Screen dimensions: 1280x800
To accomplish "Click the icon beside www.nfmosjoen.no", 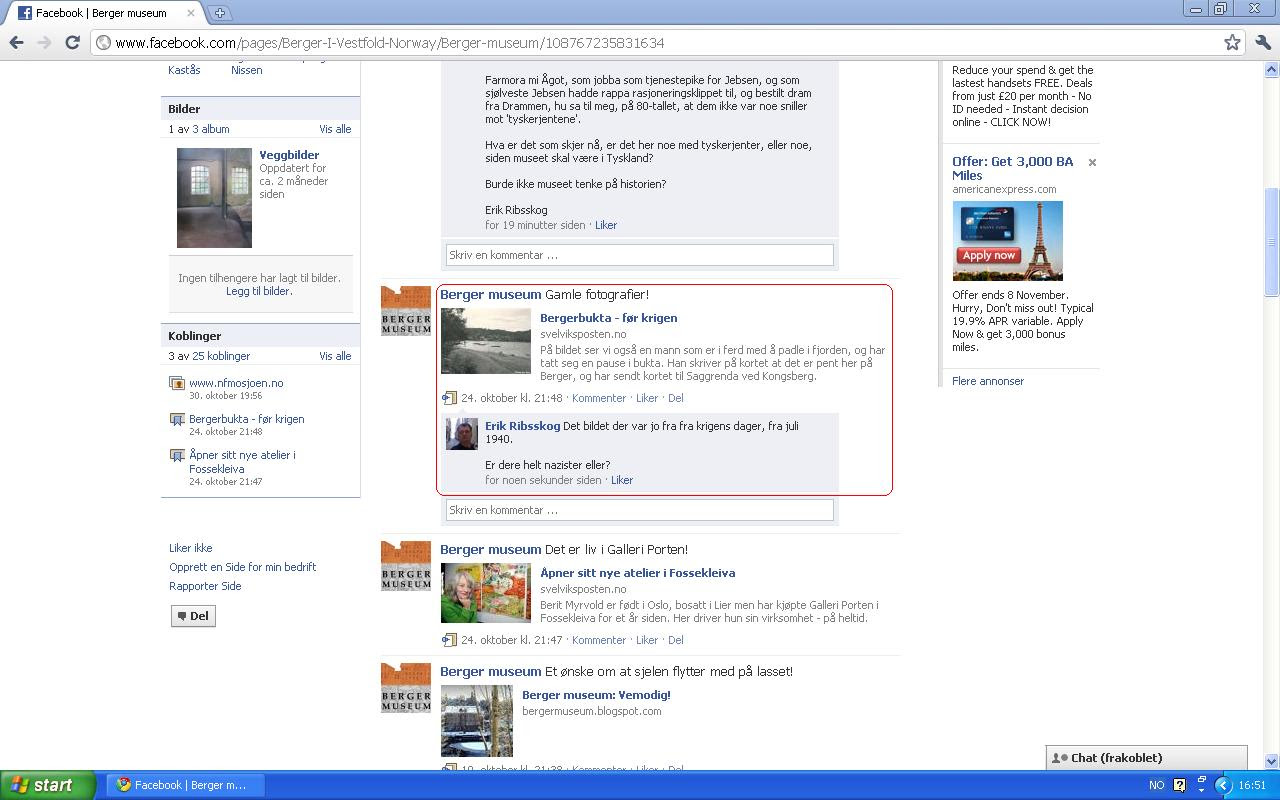I will click(177, 383).
